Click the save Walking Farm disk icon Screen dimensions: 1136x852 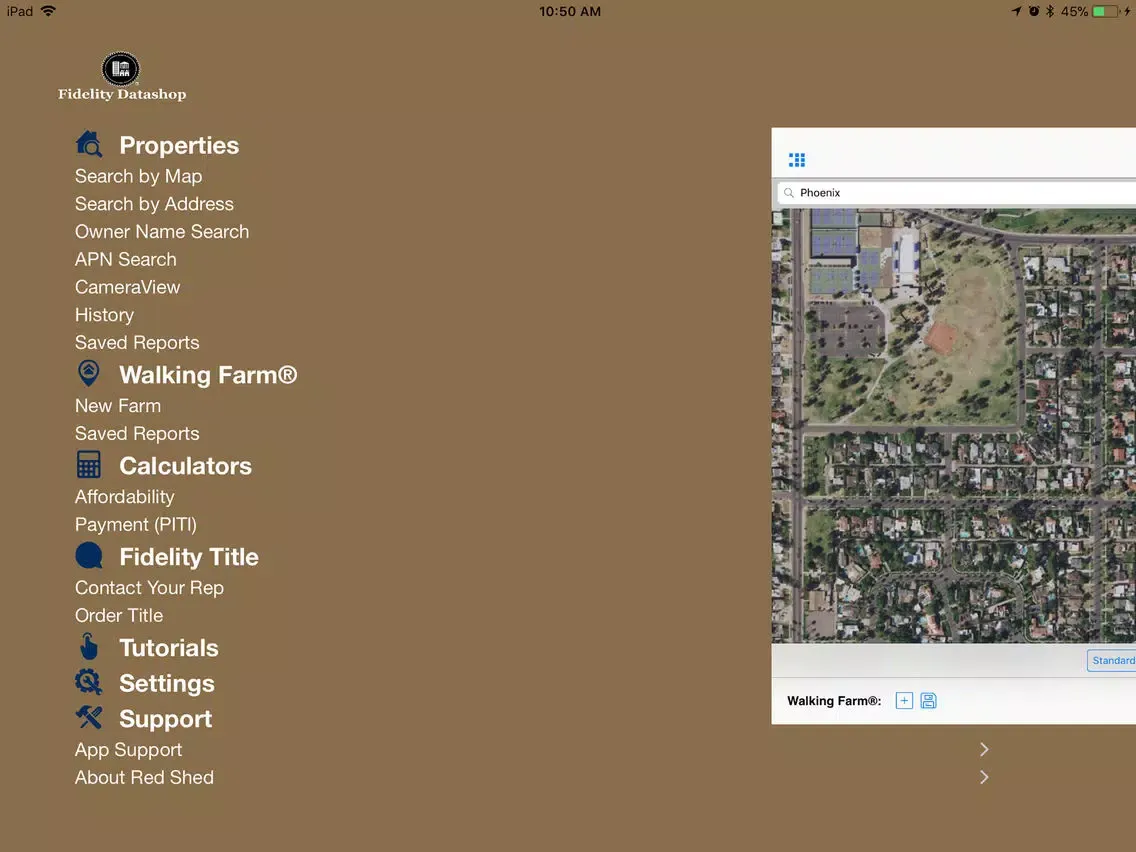point(928,701)
